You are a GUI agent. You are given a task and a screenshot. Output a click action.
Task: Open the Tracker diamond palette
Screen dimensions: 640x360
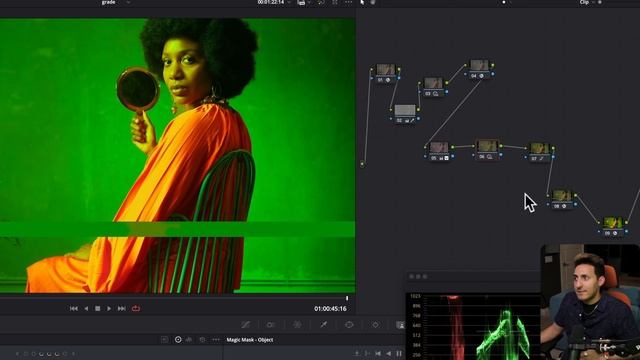point(375,325)
